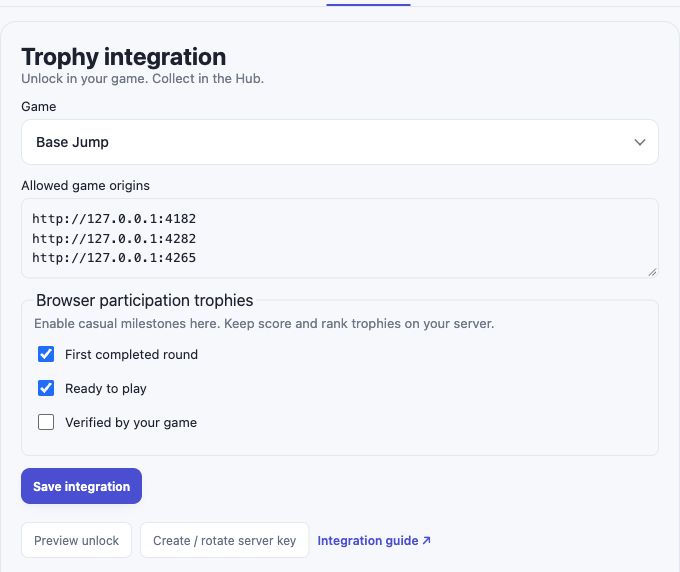Click Create / rotate server key button
The height and width of the screenshot is (572, 680).
pyautogui.click(x=224, y=540)
